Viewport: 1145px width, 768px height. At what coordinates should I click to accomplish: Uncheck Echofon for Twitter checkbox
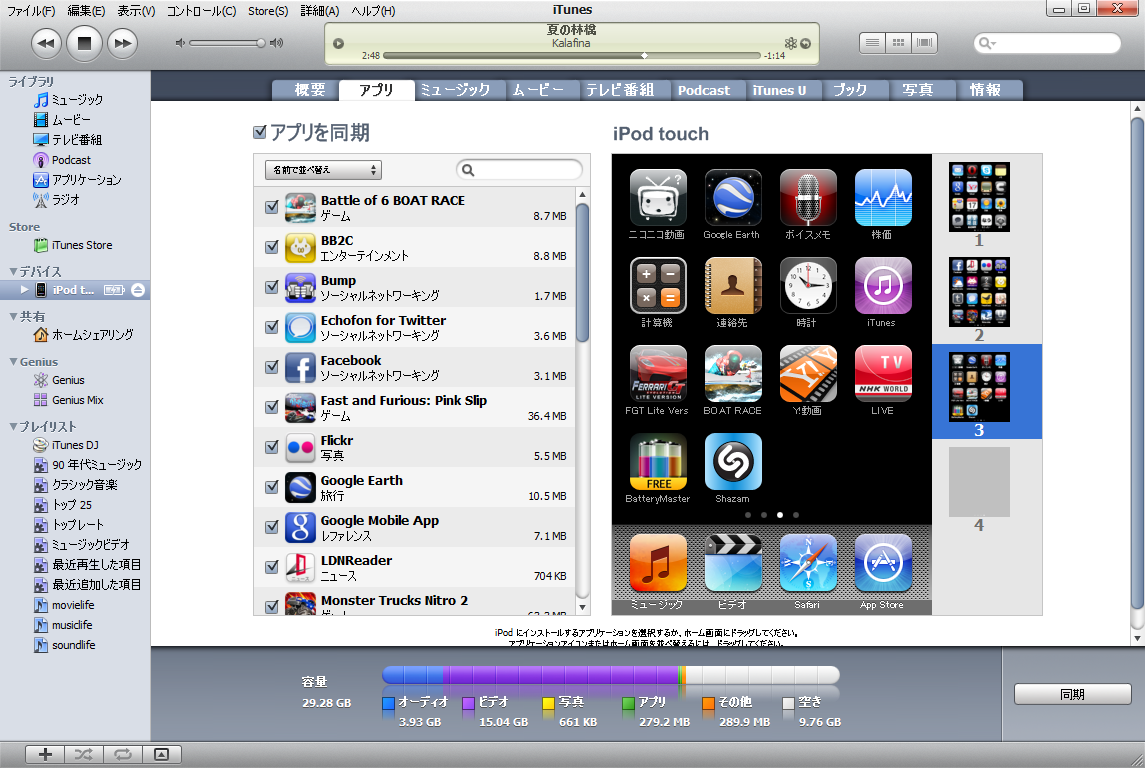point(272,326)
